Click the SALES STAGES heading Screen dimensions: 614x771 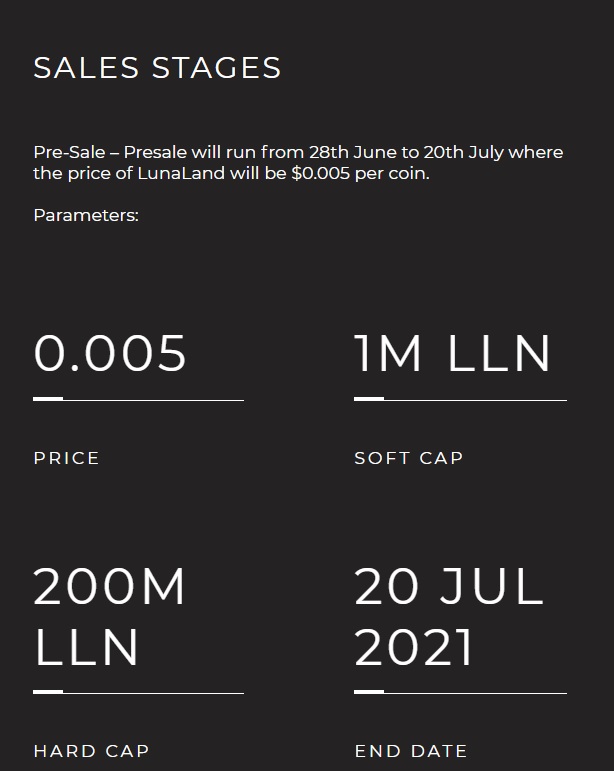click(x=157, y=67)
